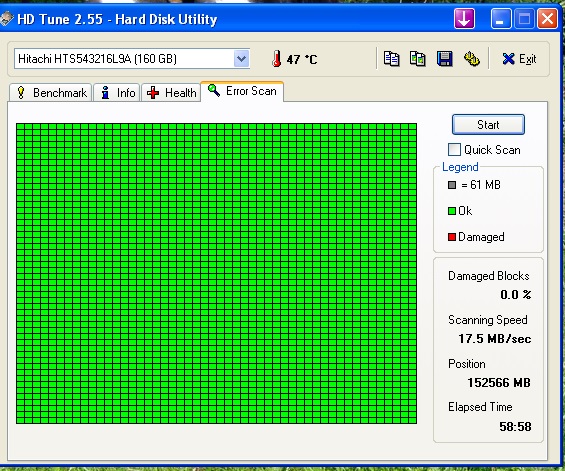Click the gray 61 MB legend block
The width and height of the screenshot is (565, 471).
pos(452,185)
